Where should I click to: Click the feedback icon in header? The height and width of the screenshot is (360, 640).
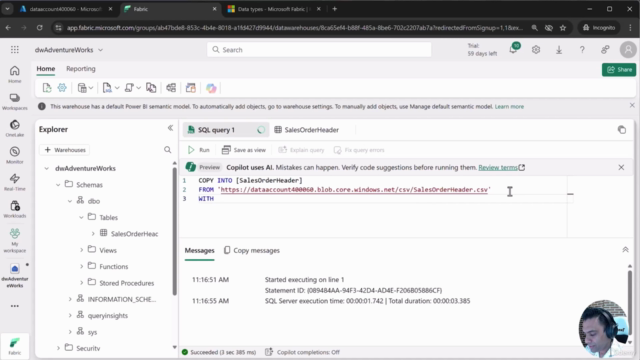pos(605,50)
